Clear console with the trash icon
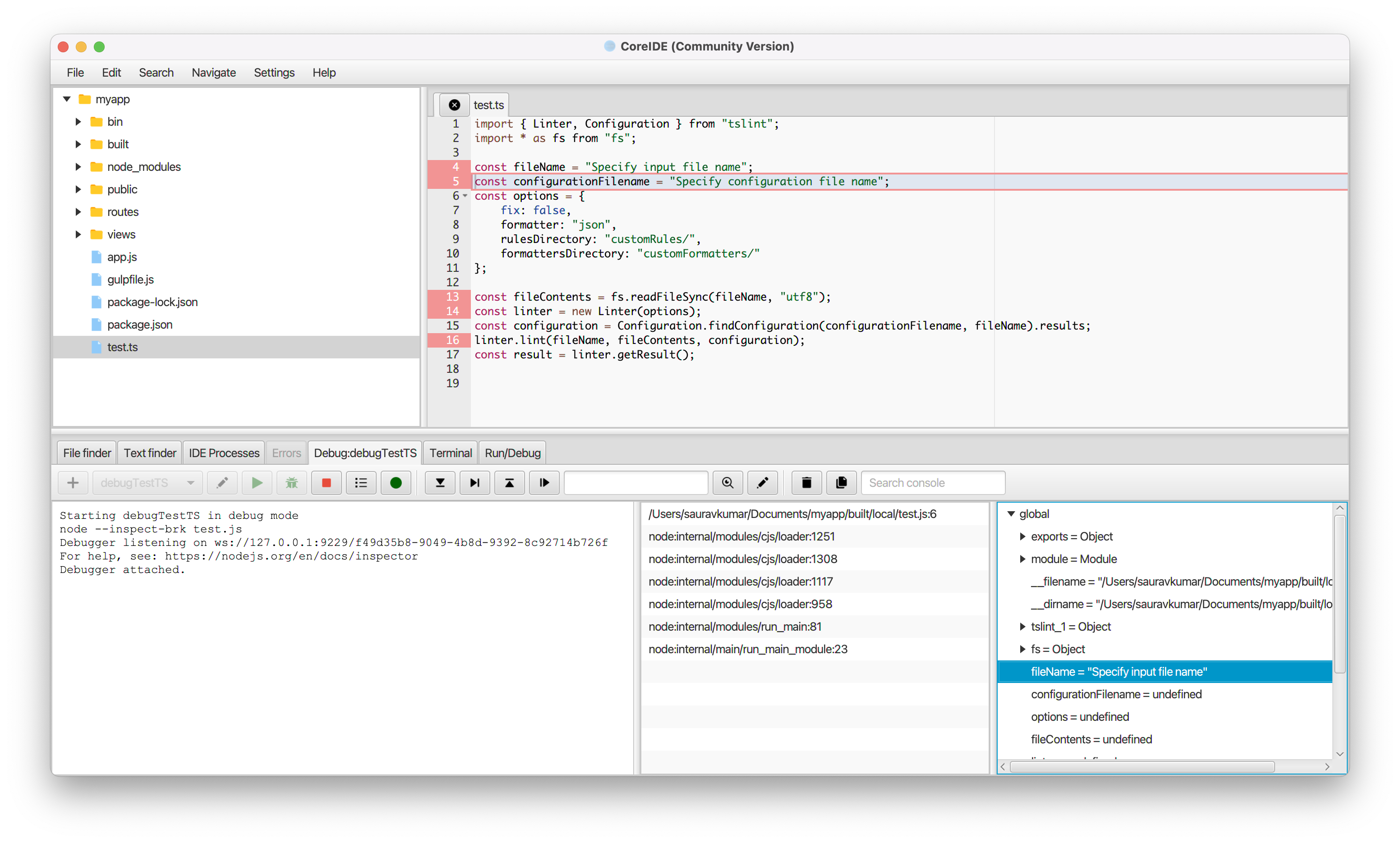The image size is (1400, 843). [x=807, y=483]
